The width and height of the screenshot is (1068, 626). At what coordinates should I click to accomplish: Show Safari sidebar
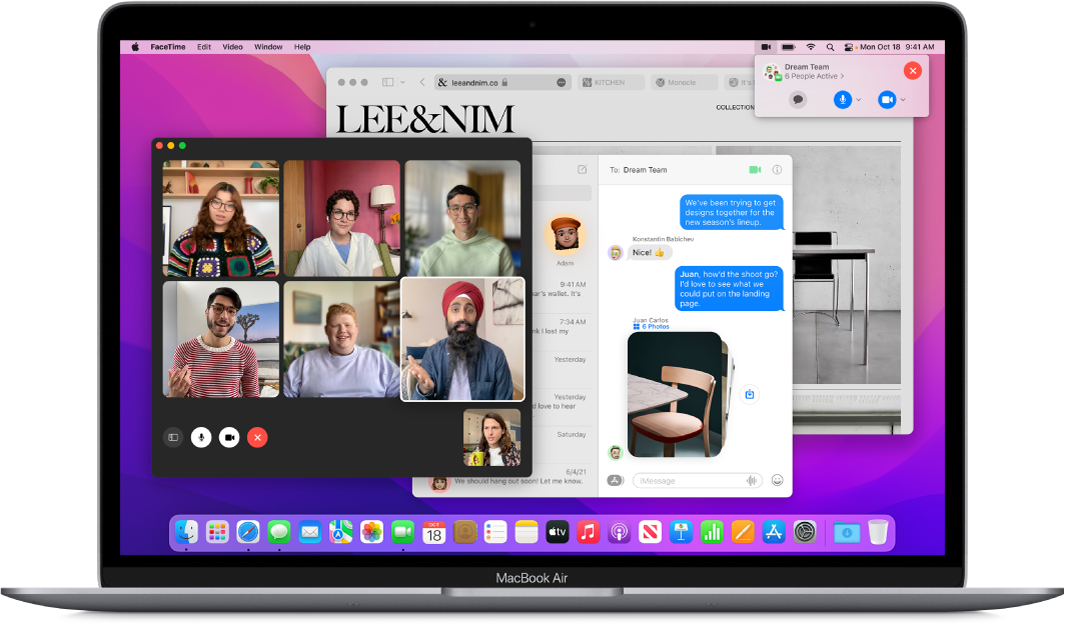388,82
